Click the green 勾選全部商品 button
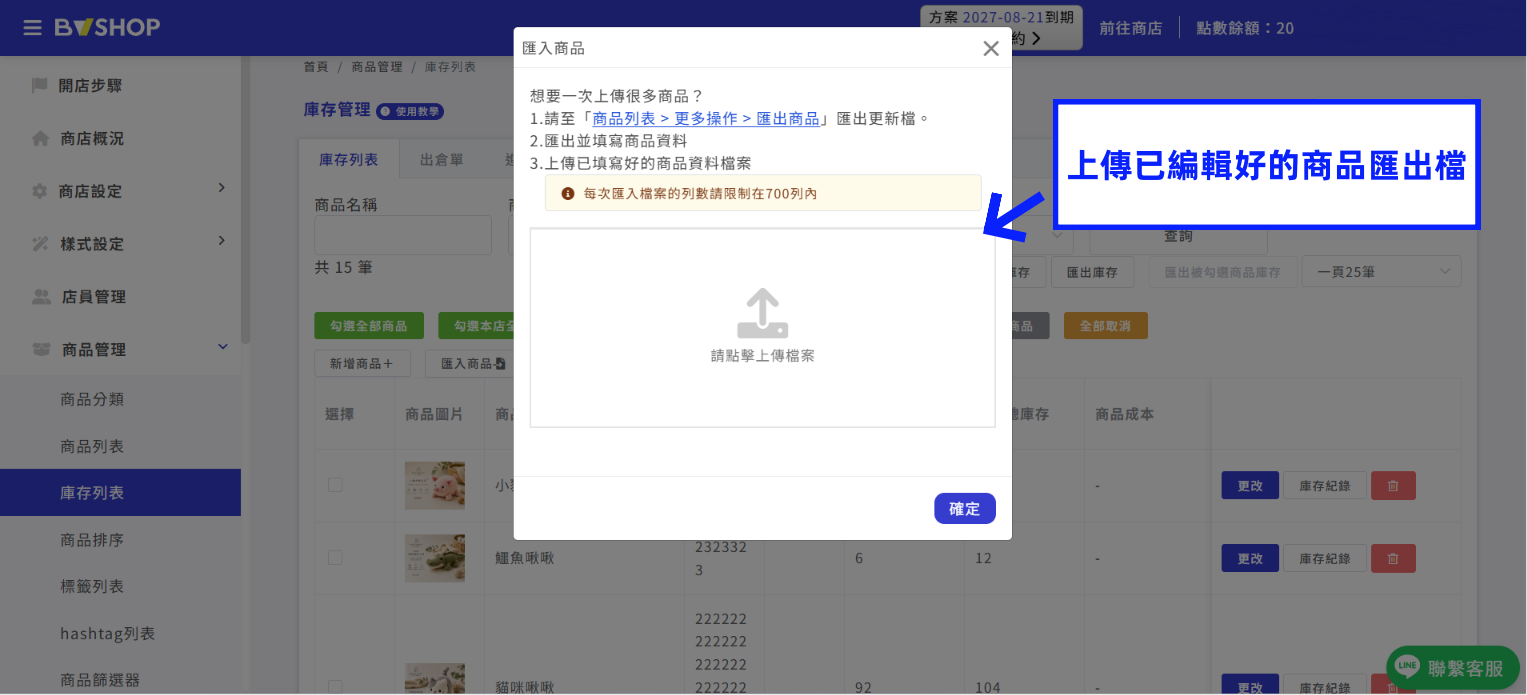 click(x=369, y=326)
